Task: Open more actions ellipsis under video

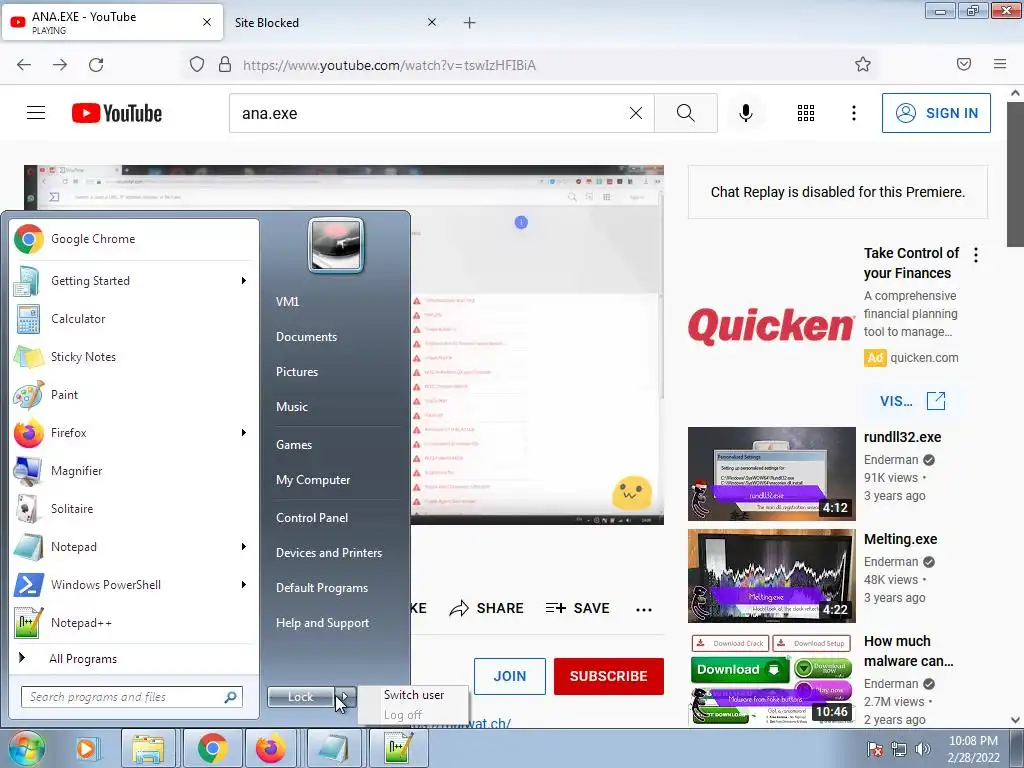Action: [x=644, y=609]
